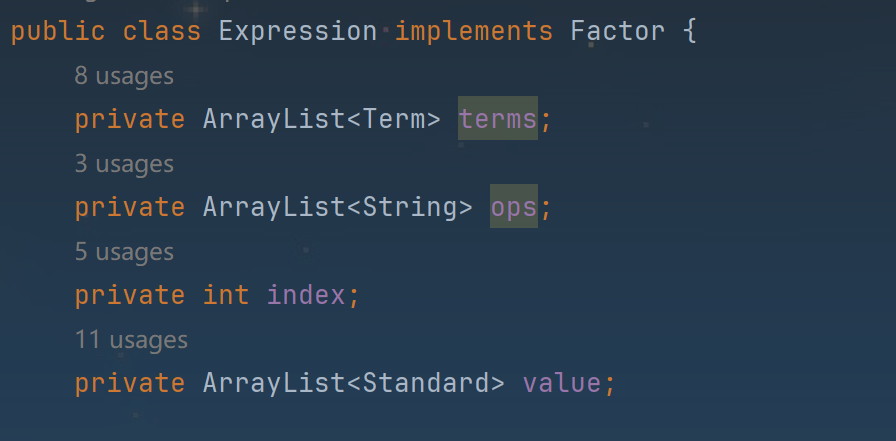The width and height of the screenshot is (896, 441).
Task: Click the opening brace after Factor
Action: pos(690,31)
